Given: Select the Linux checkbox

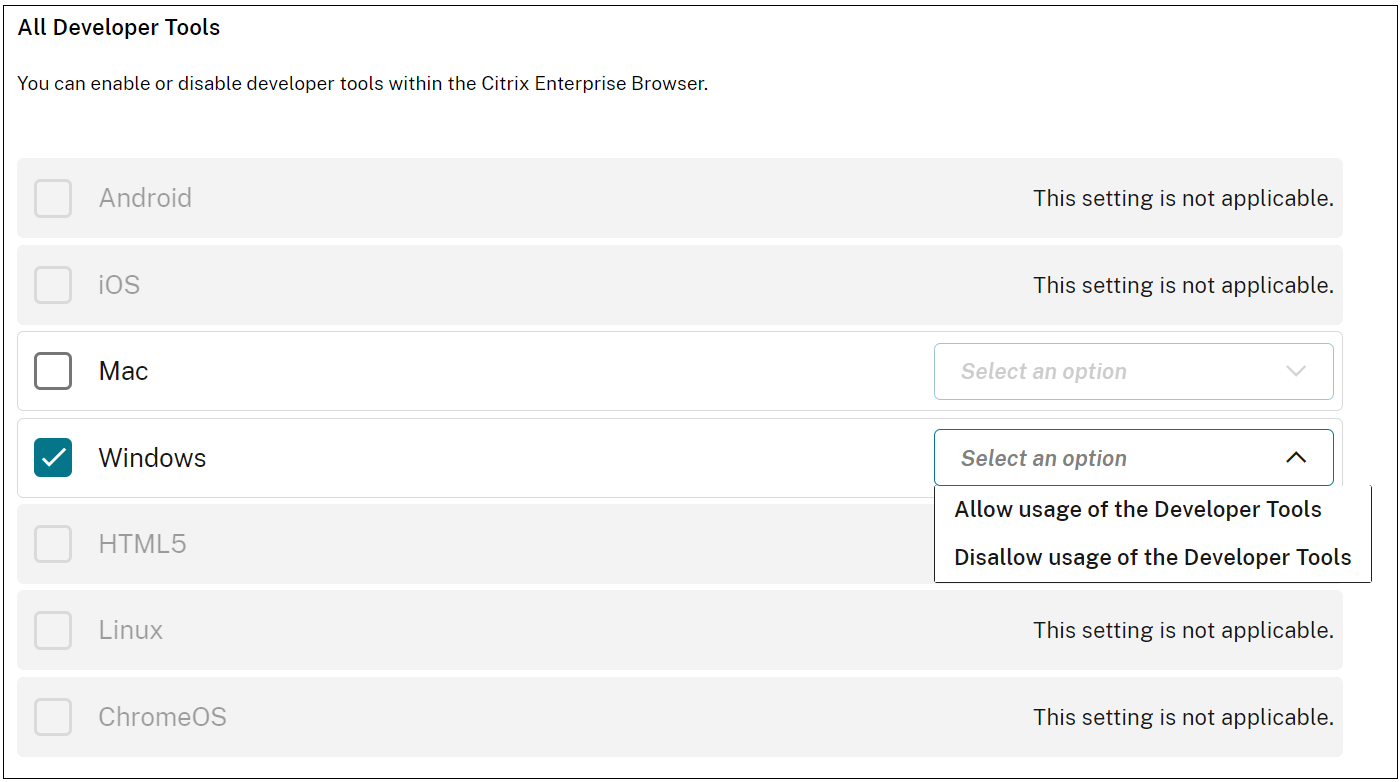Looking at the screenshot, I should [x=53, y=631].
